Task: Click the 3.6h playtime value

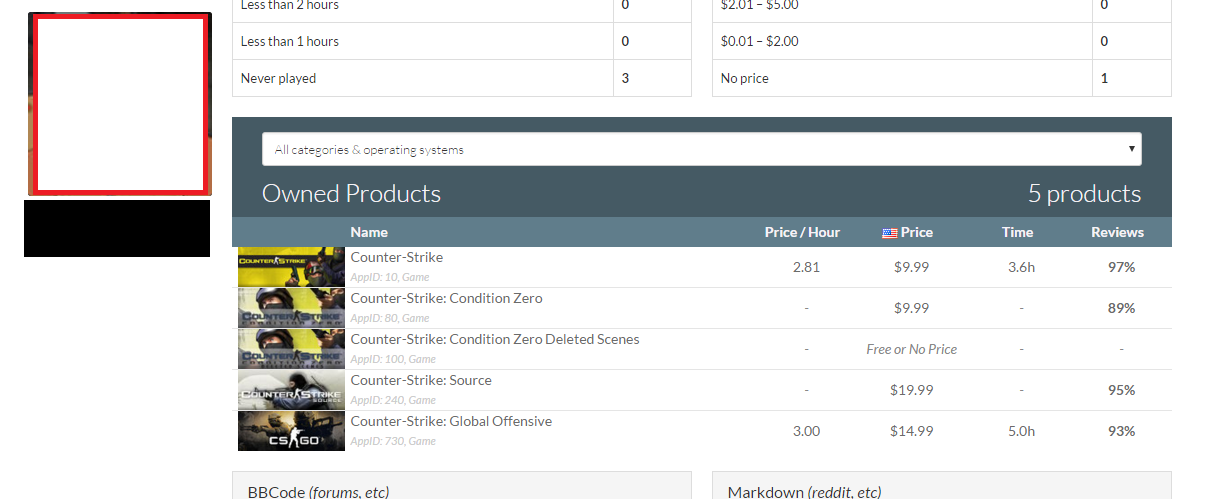Action: [1021, 267]
